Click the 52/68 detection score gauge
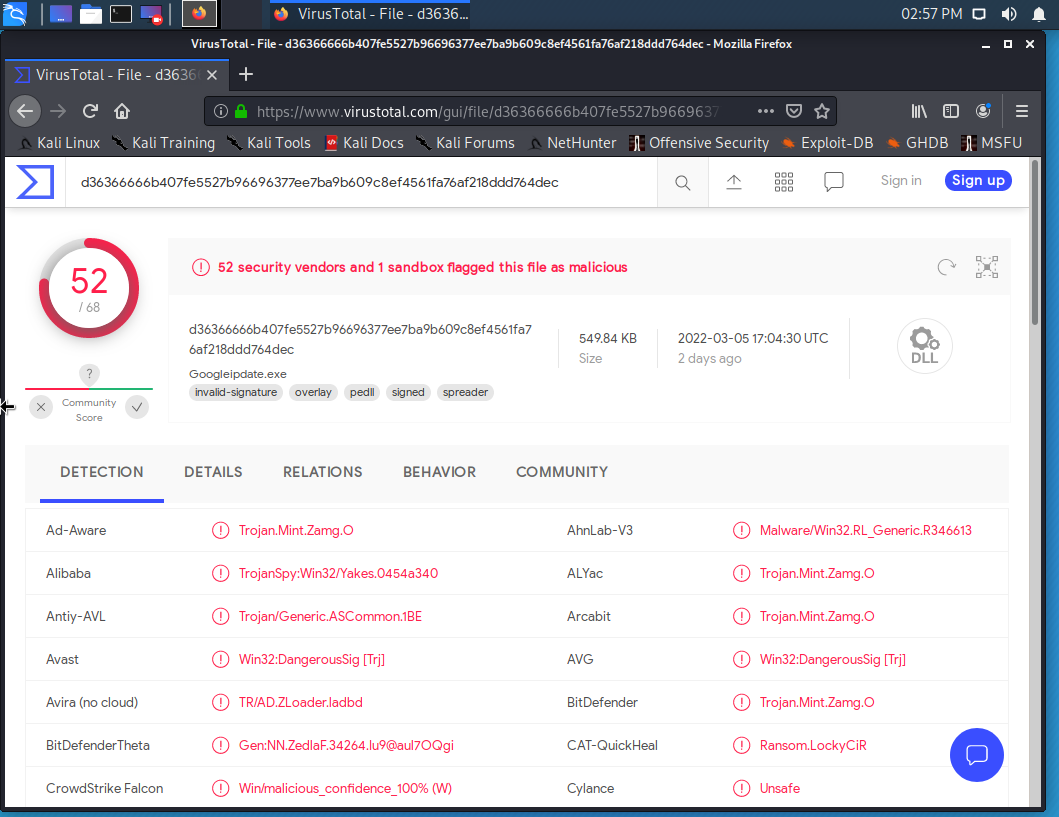Image resolution: width=1059 pixels, height=817 pixels. point(89,288)
